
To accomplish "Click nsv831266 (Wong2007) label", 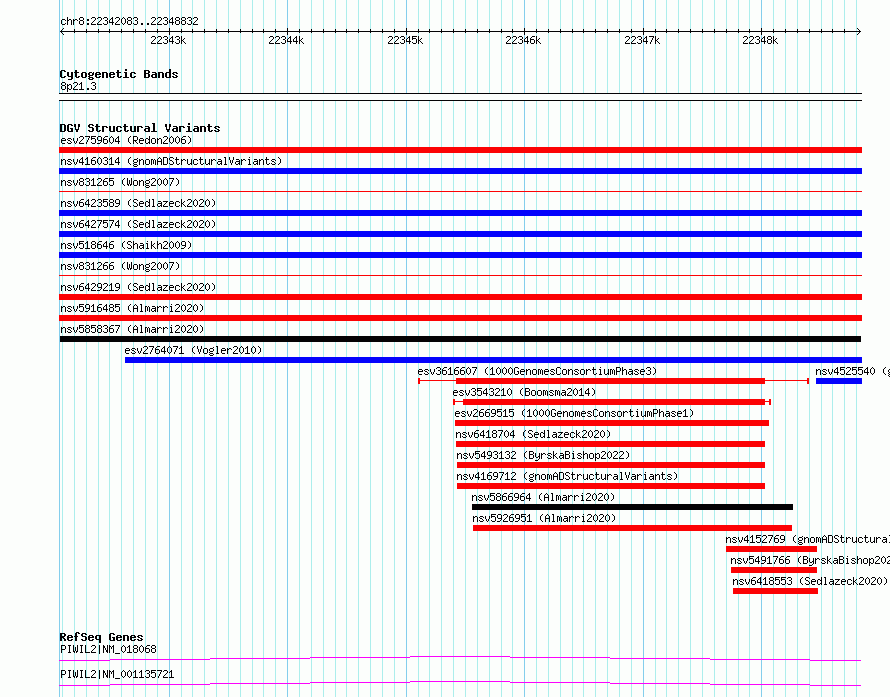I will [x=120, y=266].
